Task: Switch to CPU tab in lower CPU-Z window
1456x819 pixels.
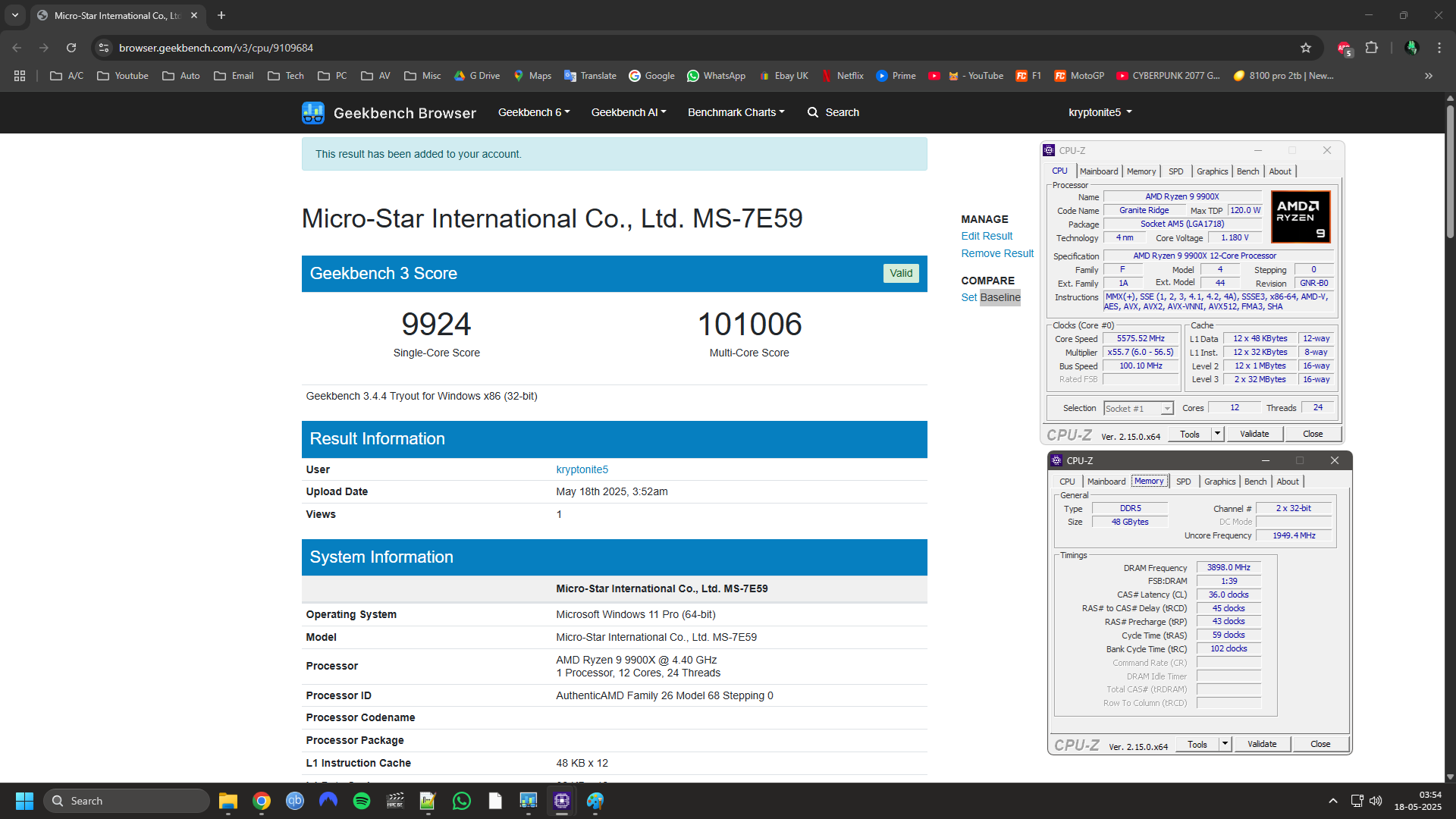Action: pos(1067,482)
